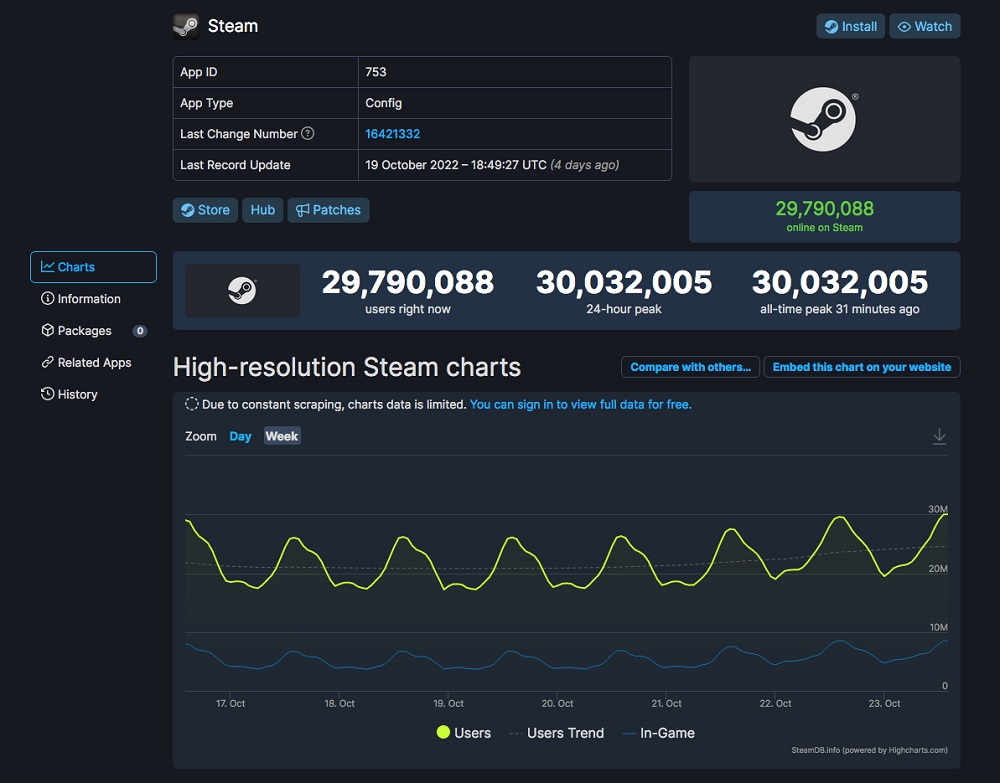Screen dimensions: 1000x783
Task: Click the Steam thumbnail beside users right now
Action: pyautogui.click(x=242, y=291)
